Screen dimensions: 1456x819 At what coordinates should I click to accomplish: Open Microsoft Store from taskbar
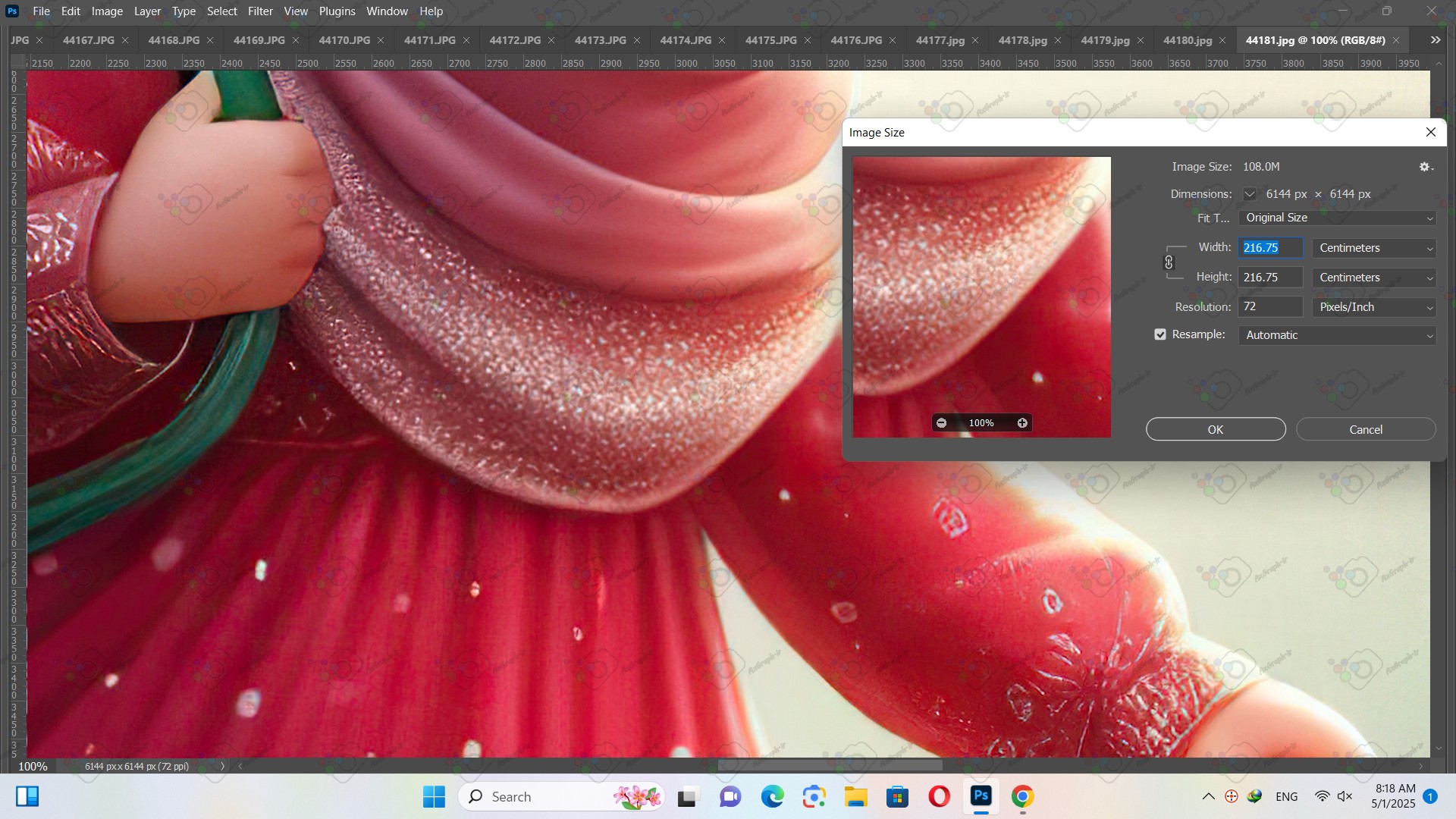pyautogui.click(x=897, y=796)
